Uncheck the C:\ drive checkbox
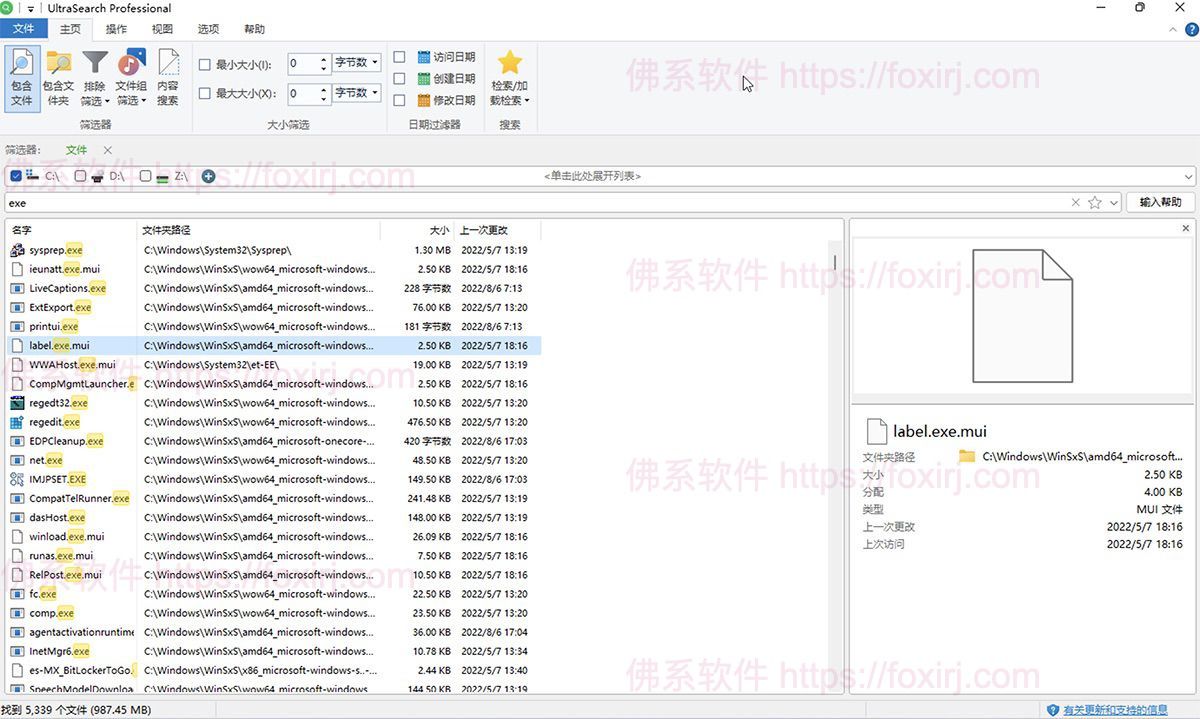1200x719 pixels. pyautogui.click(x=16, y=175)
